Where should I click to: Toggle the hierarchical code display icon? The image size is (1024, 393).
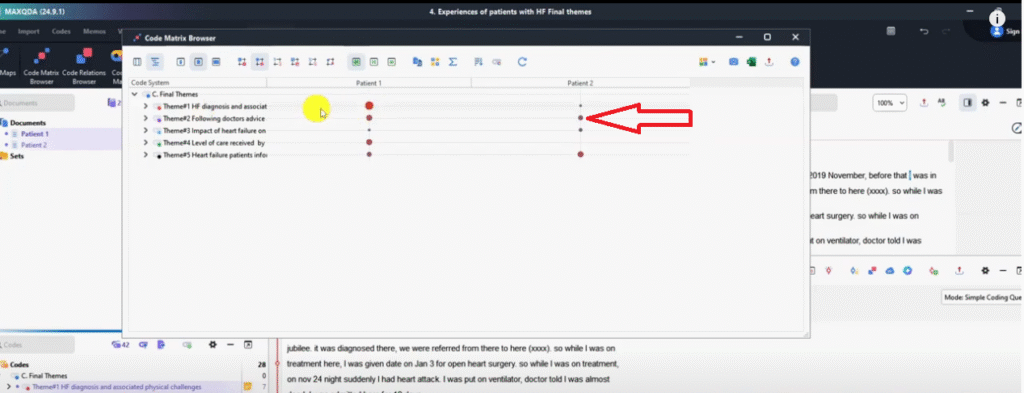pos(155,62)
